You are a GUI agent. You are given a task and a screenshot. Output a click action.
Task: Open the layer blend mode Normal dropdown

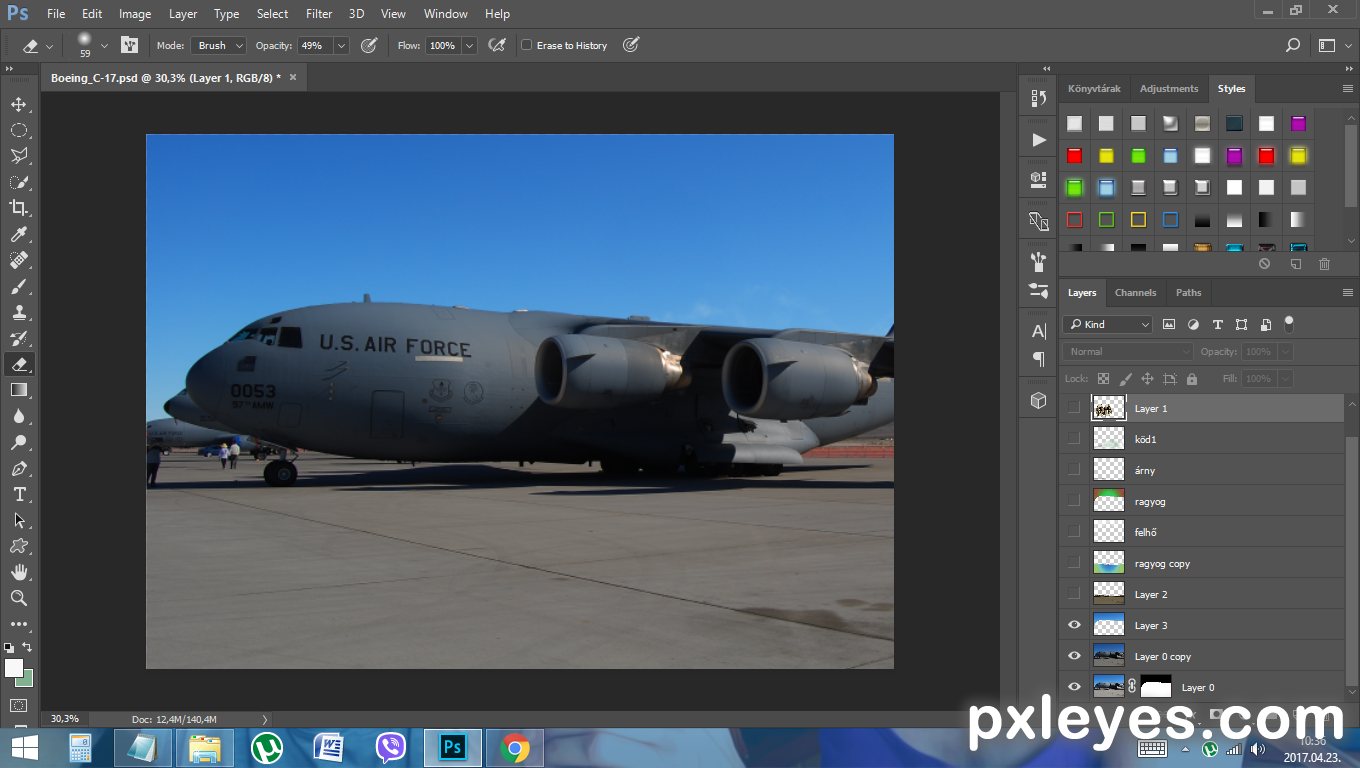click(x=1128, y=352)
